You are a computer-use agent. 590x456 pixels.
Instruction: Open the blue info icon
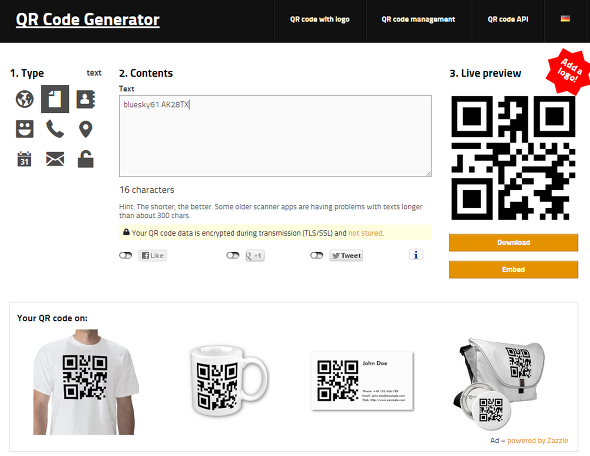tap(416, 255)
